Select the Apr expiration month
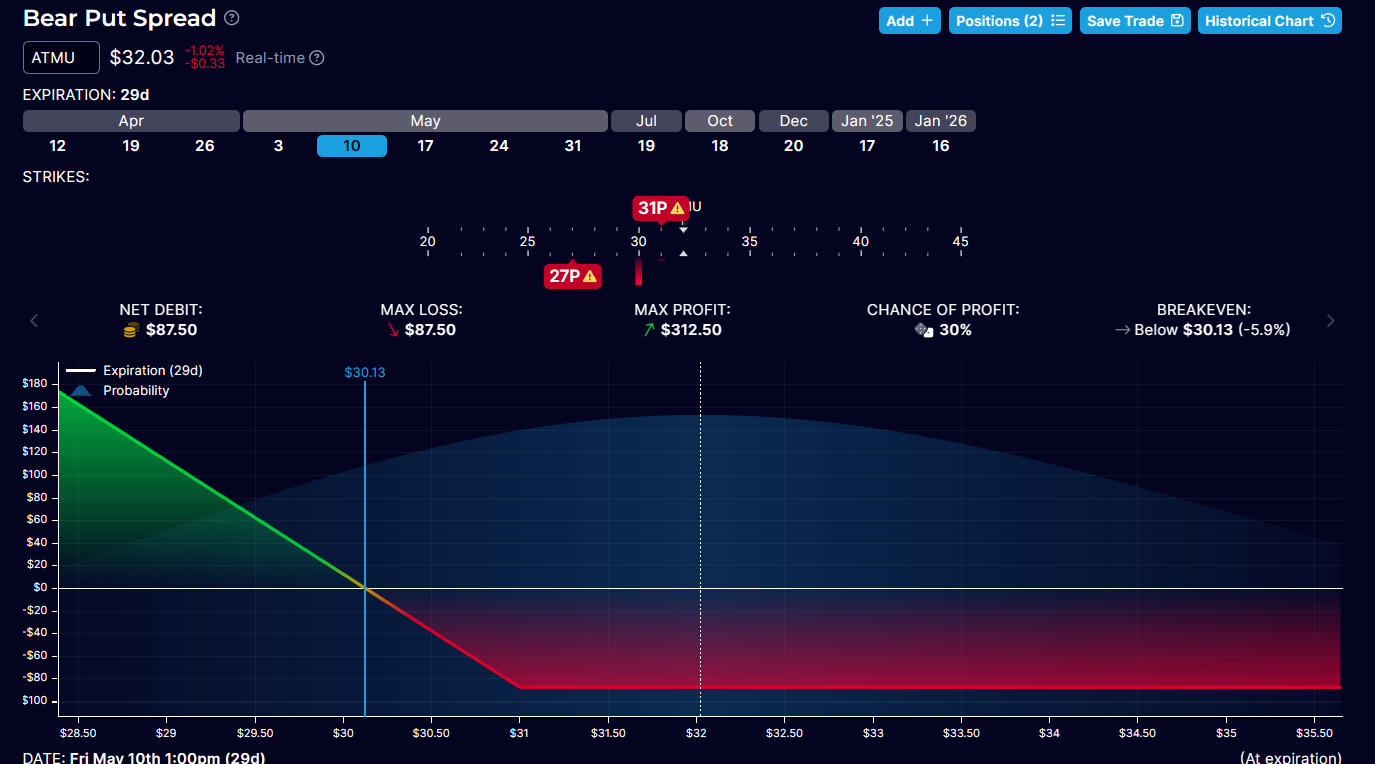This screenshot has height=764, width=1375. pyautogui.click(x=131, y=121)
